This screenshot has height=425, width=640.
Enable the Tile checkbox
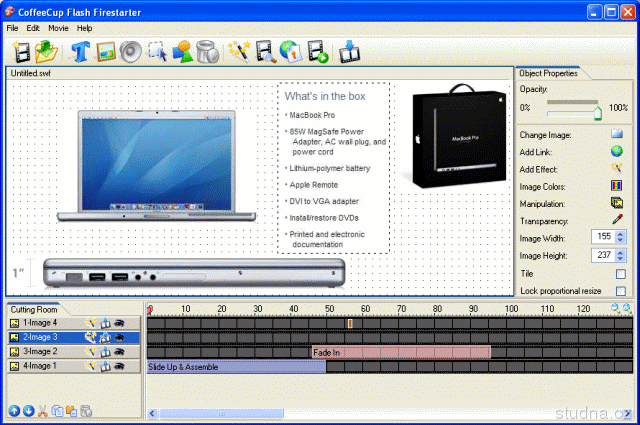[621, 273]
